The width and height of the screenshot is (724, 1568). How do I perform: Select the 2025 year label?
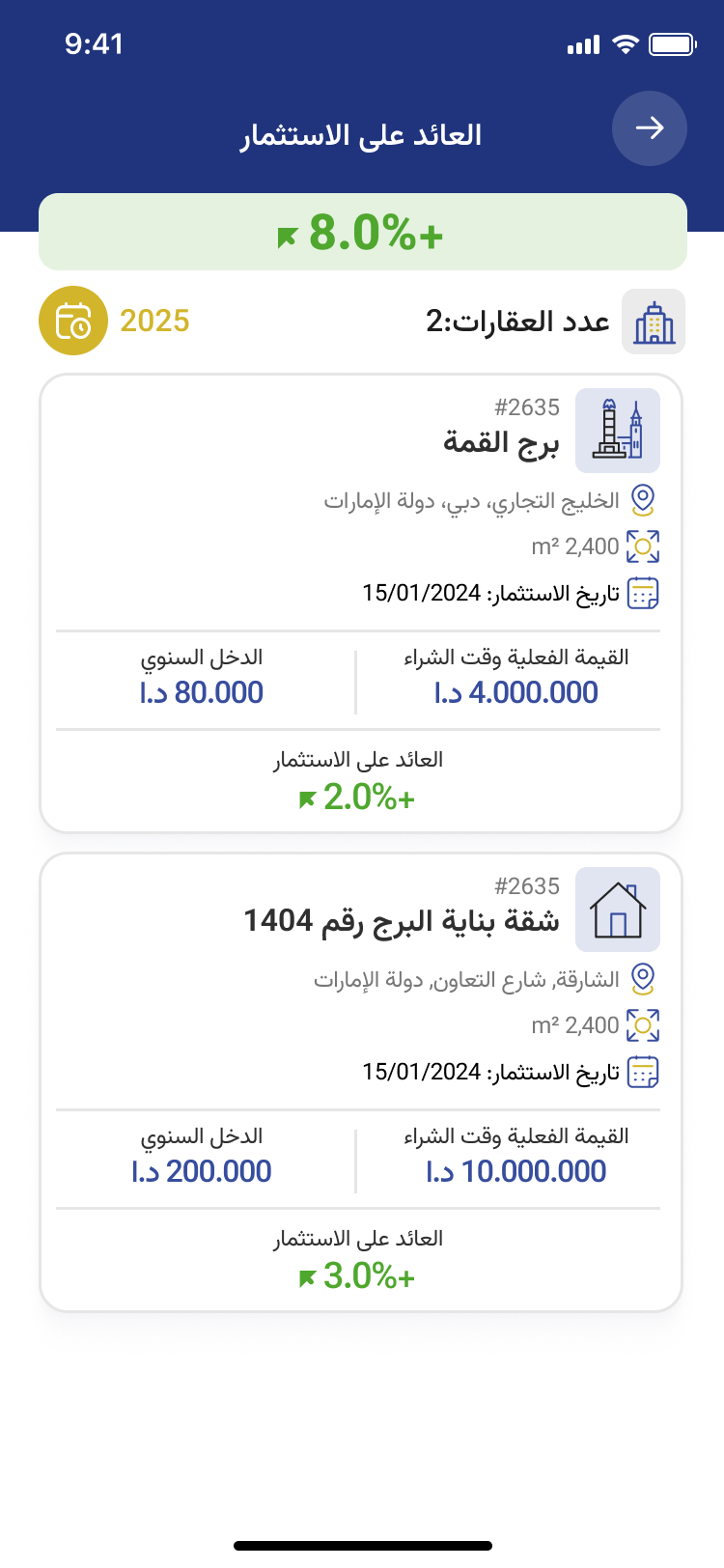point(154,321)
